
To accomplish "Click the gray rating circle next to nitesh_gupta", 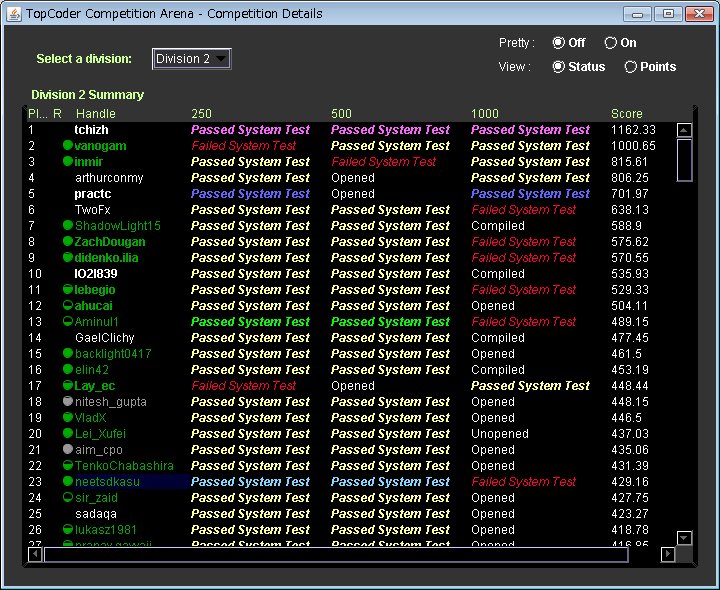I will point(68,401).
